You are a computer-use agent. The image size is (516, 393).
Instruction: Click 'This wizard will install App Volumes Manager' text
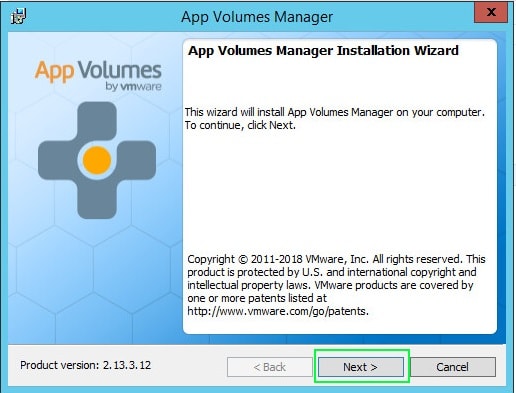(335, 112)
